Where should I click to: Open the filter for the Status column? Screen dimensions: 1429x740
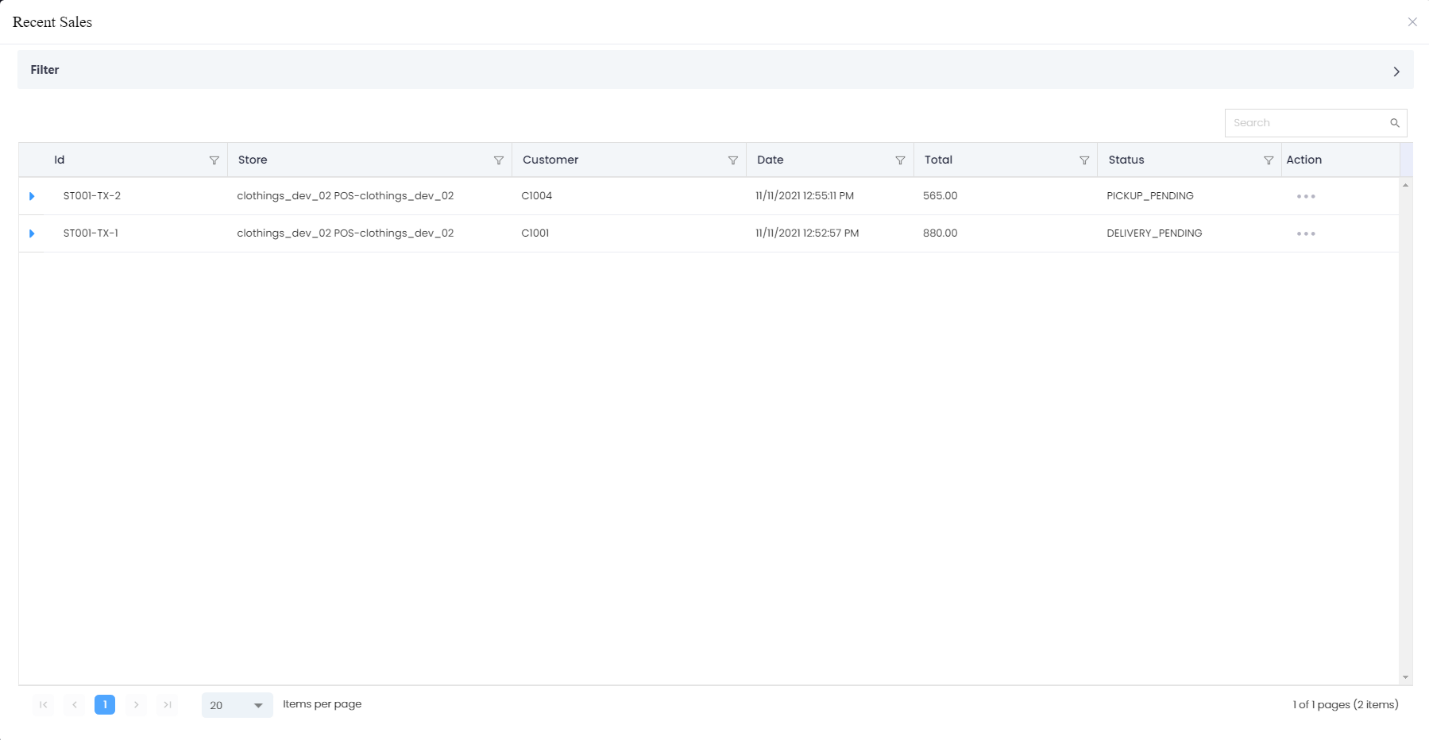(1268, 159)
